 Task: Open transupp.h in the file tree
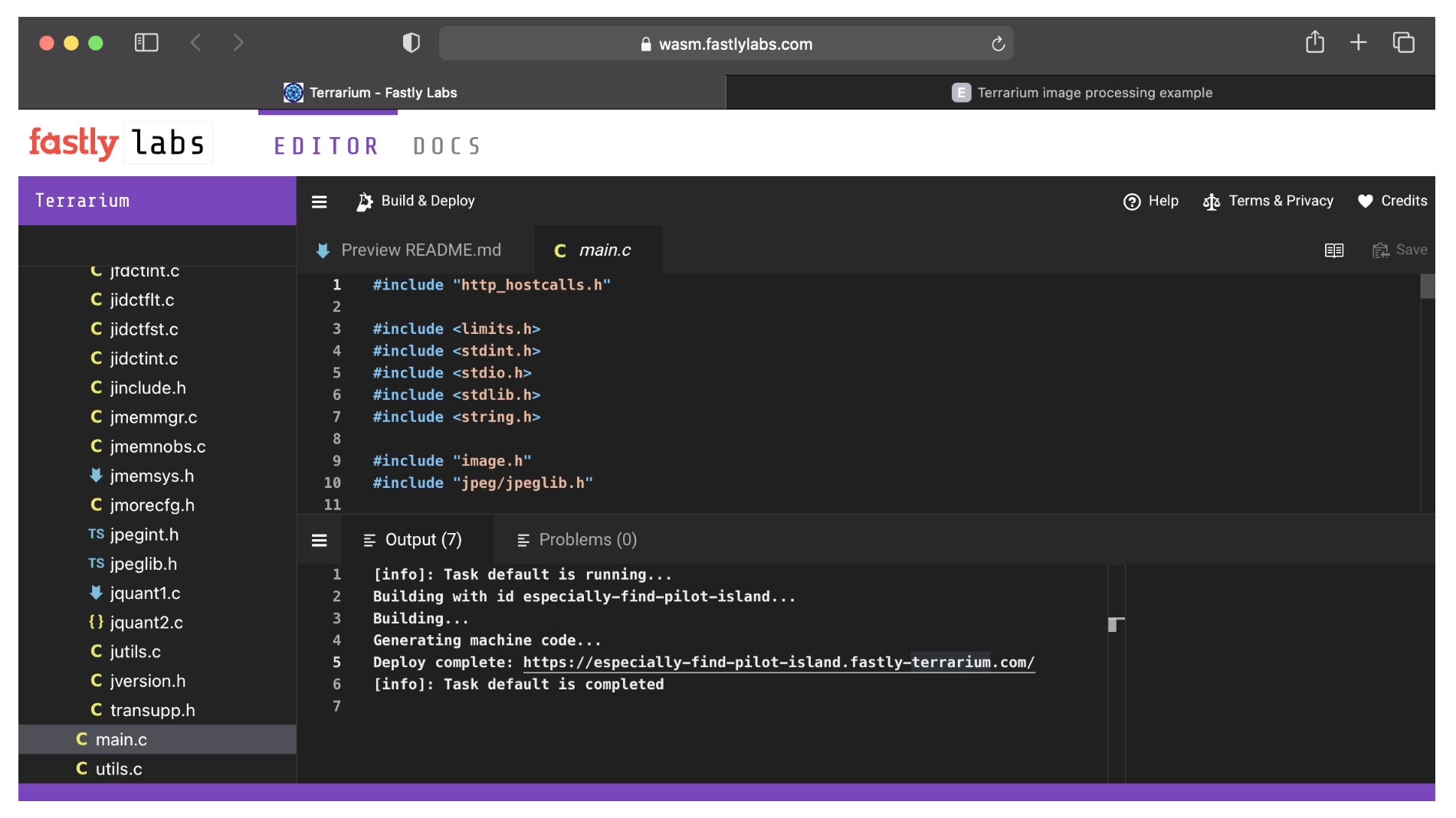[x=157, y=711]
